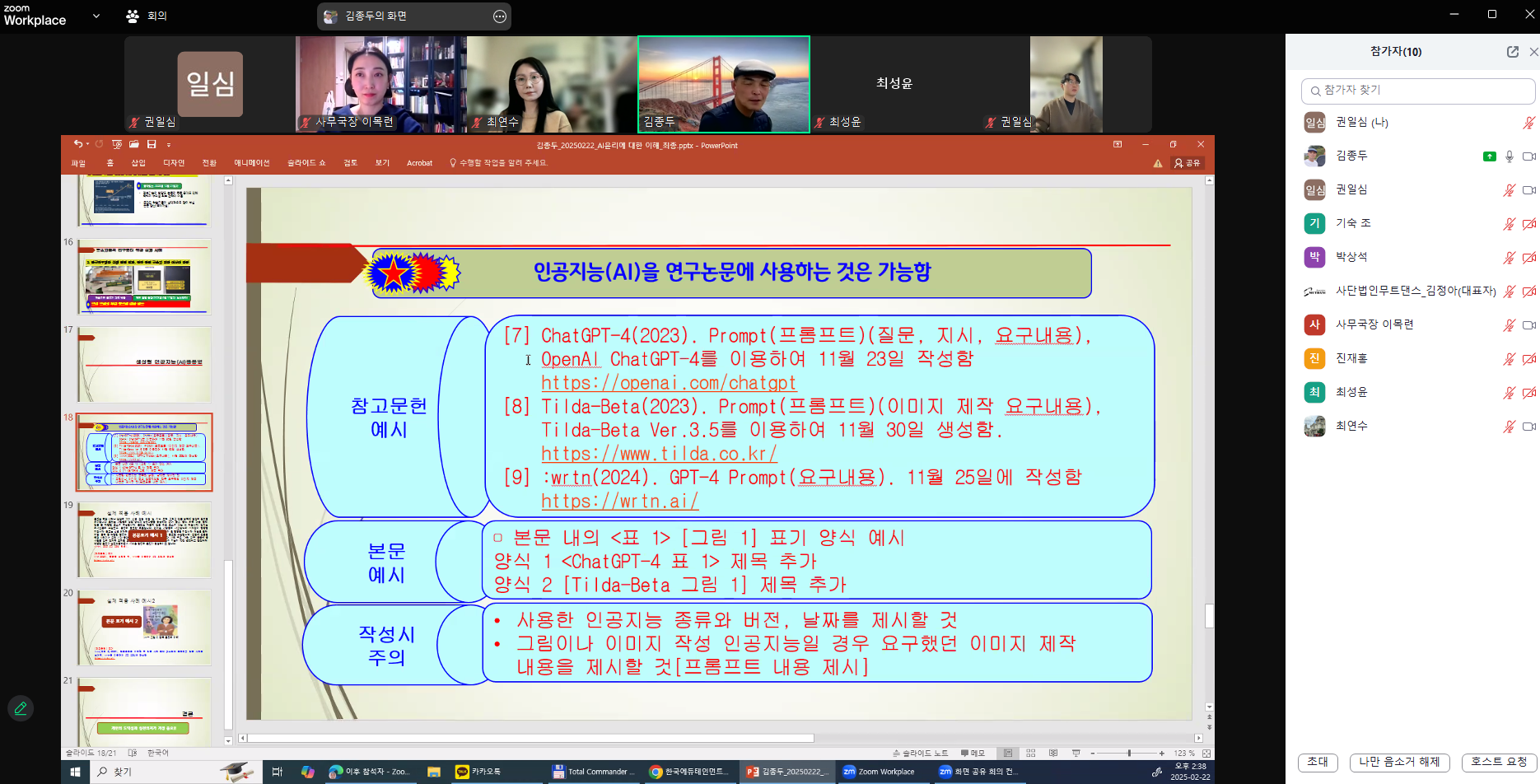
Task: Select 김종두 video tile
Action: 724,84
